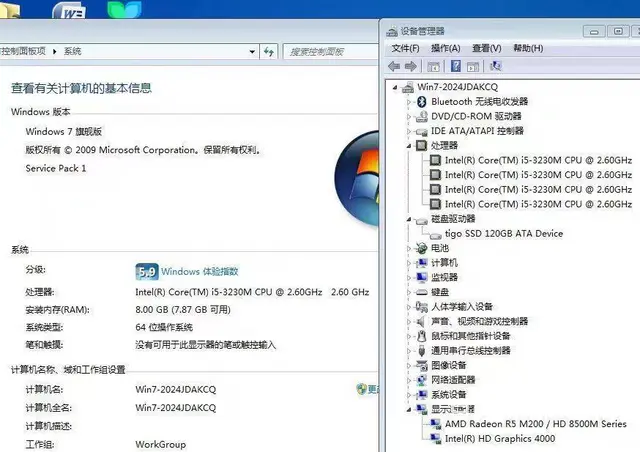Click the 系统 breadcrumb in address bar
Screen dimensions: 640x452
click(x=73, y=51)
